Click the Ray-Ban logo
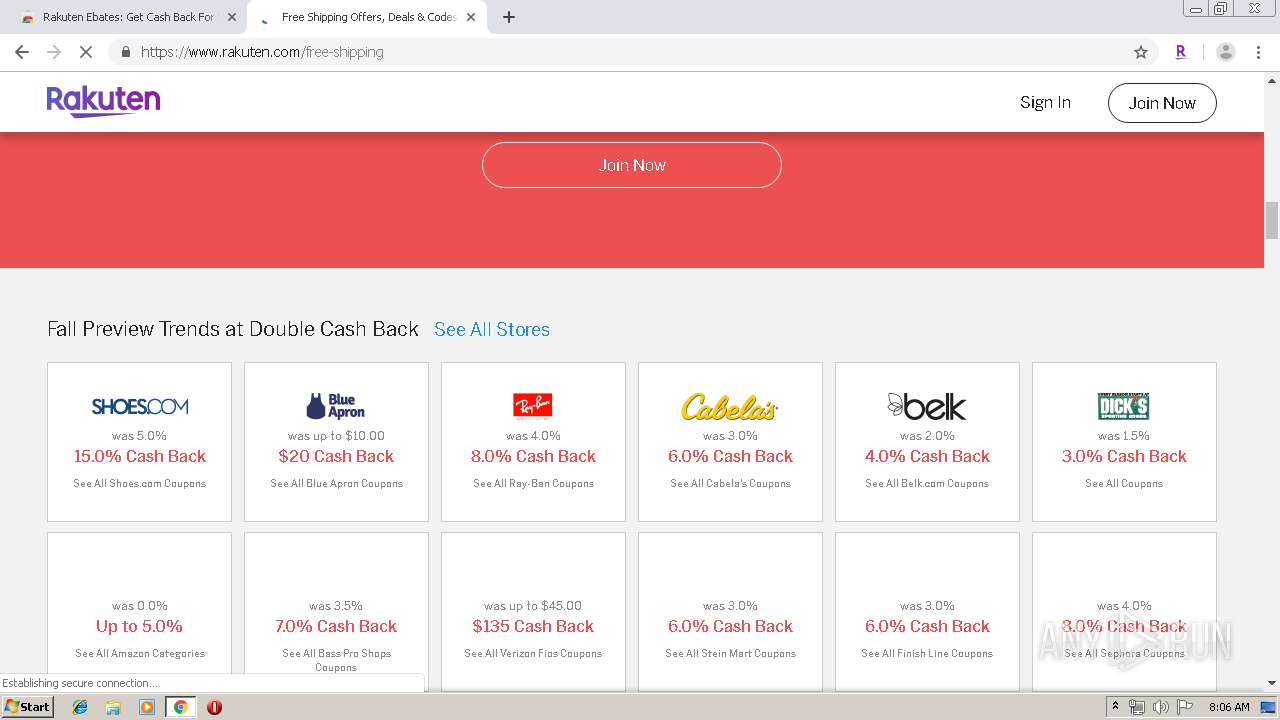The height and width of the screenshot is (720, 1280). (533, 405)
